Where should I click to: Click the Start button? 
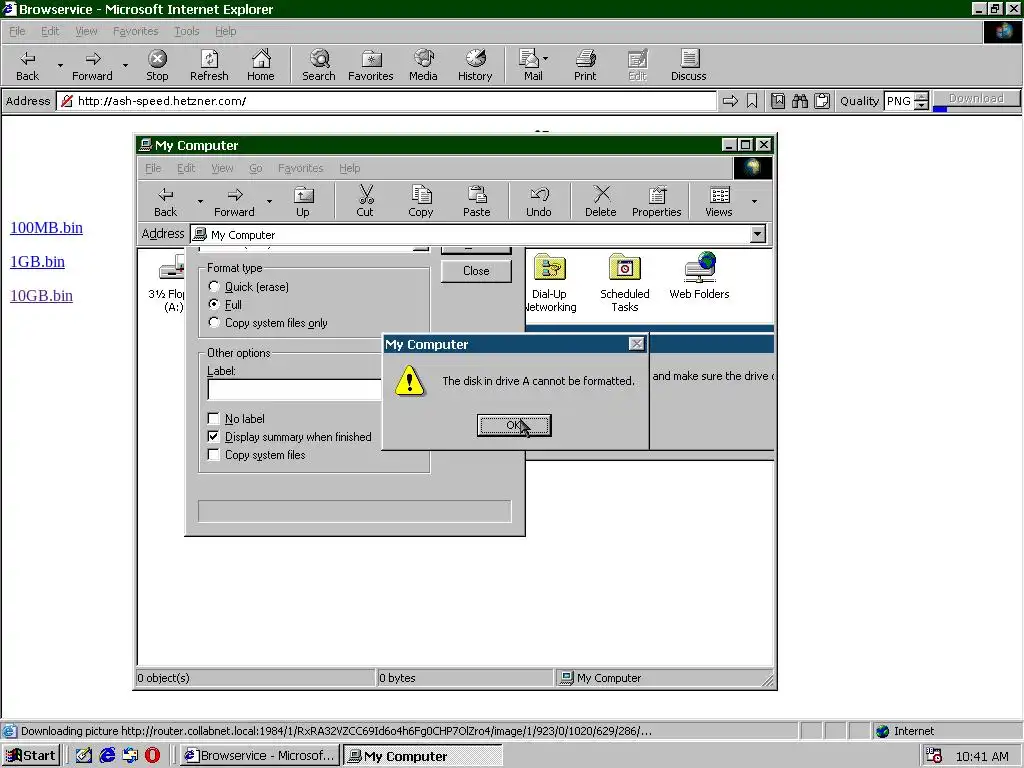tap(31, 756)
